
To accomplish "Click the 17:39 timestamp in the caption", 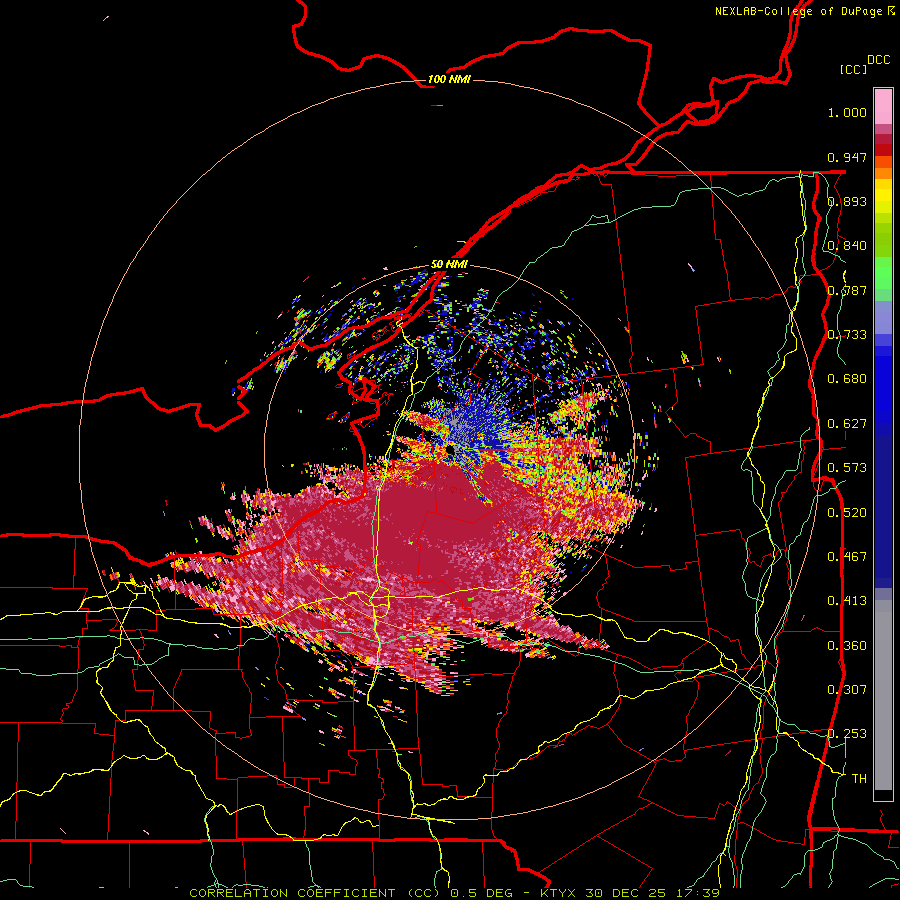I will [x=699, y=893].
